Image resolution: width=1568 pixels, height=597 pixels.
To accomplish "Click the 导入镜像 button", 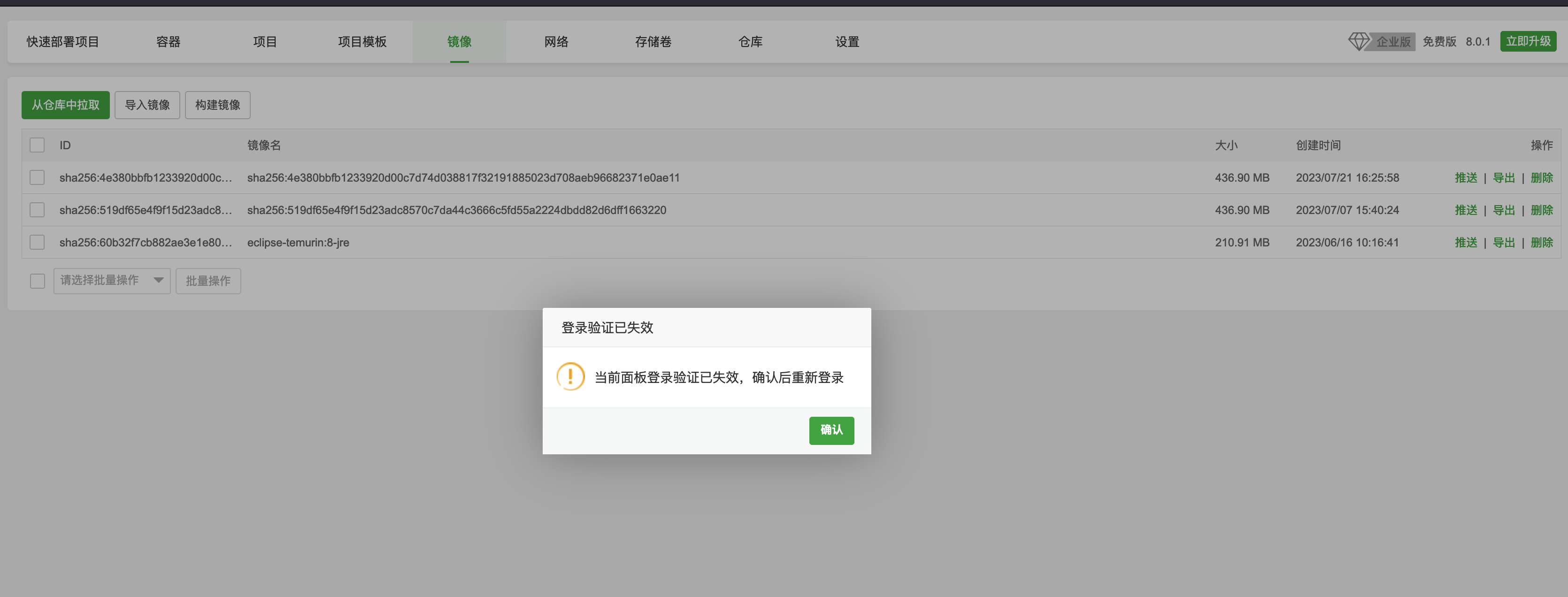I will (147, 105).
